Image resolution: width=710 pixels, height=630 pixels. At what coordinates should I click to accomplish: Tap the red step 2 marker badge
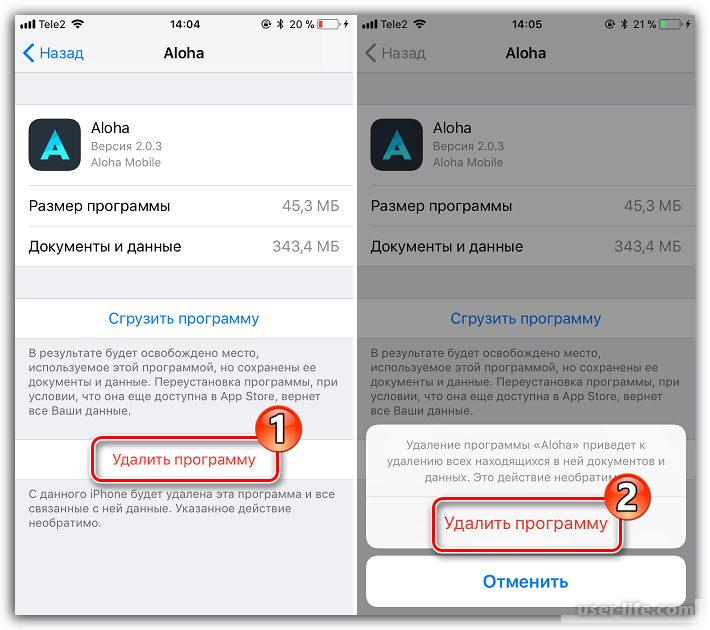tap(627, 496)
